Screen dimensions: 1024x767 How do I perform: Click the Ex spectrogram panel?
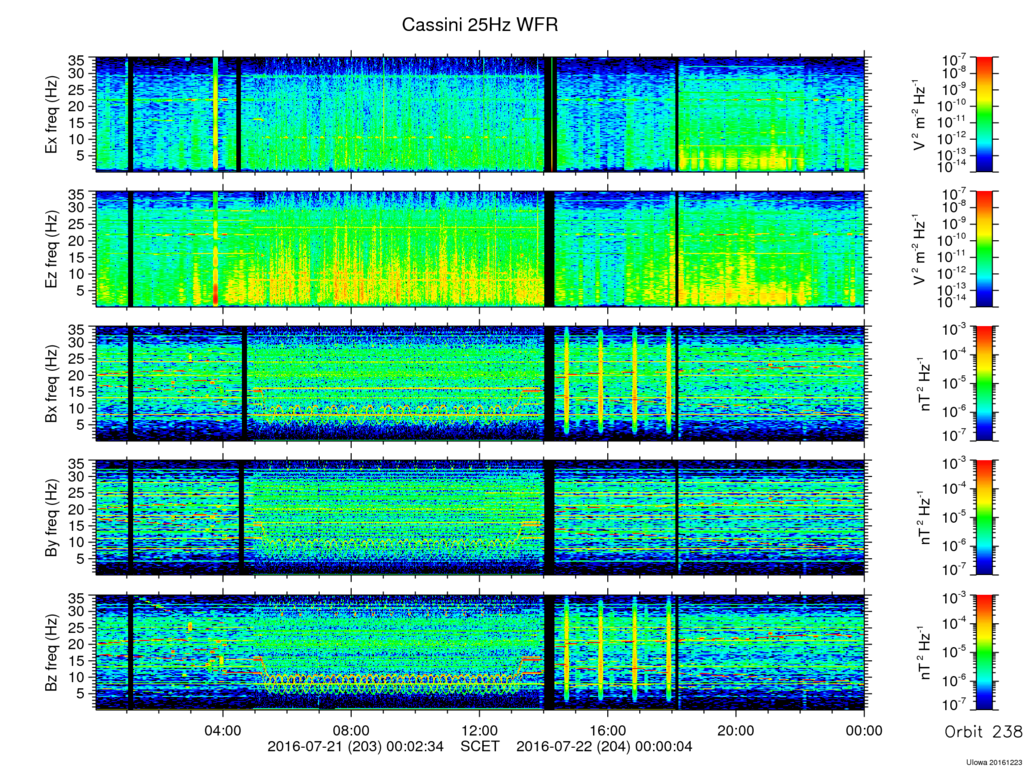[x=480, y=114]
